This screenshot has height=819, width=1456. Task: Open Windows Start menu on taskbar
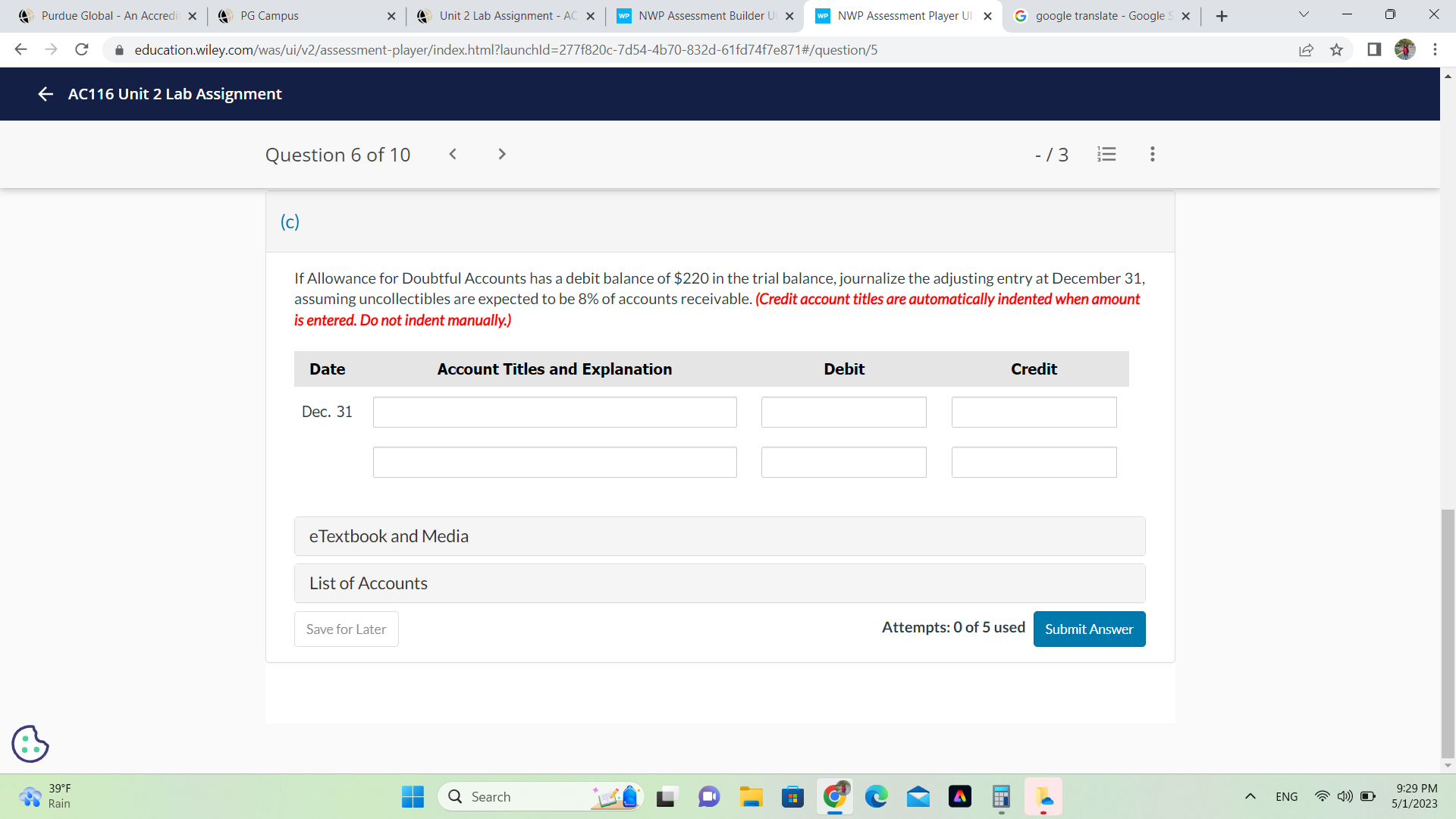click(413, 796)
